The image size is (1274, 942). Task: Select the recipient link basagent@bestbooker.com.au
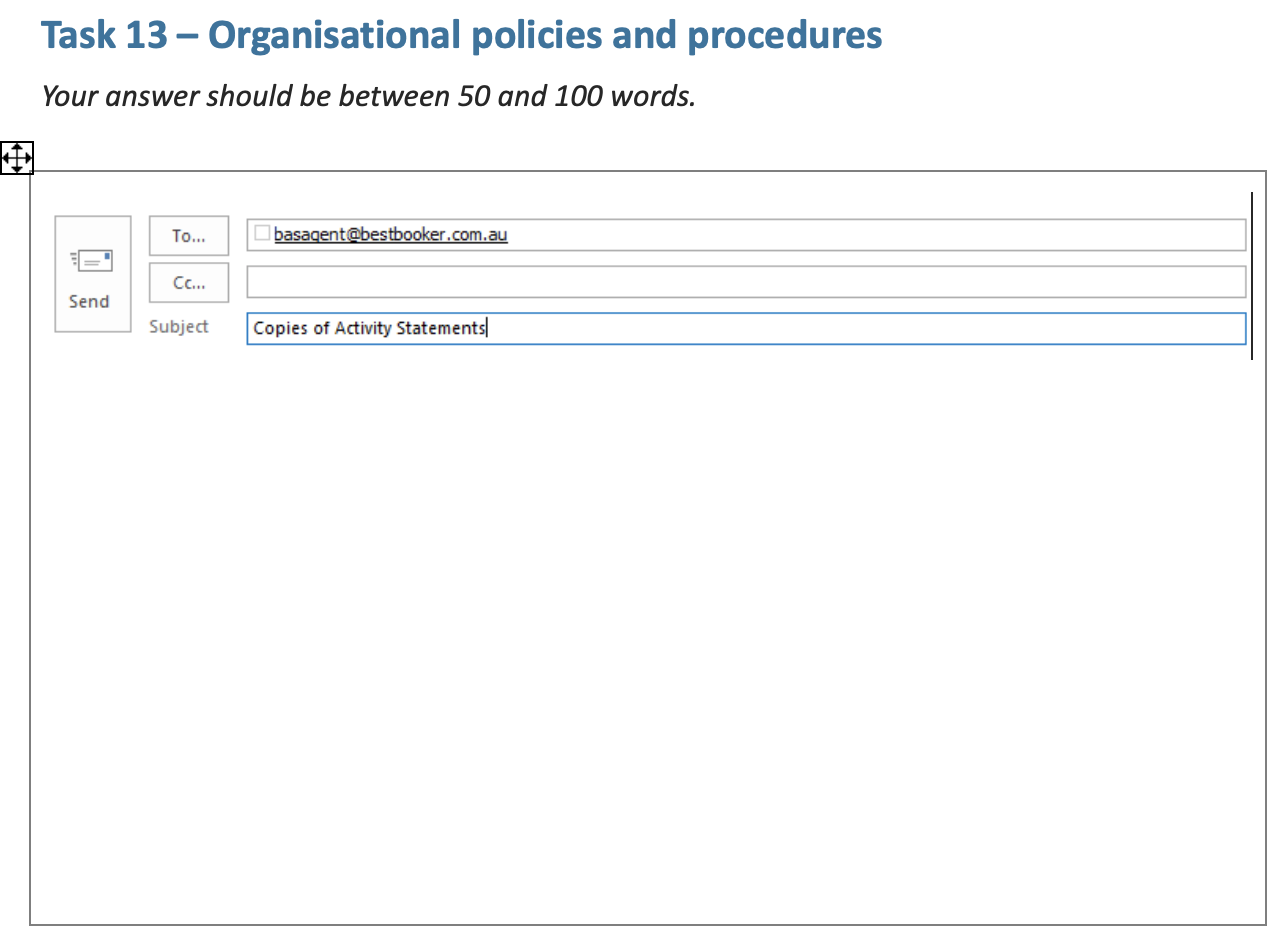391,234
